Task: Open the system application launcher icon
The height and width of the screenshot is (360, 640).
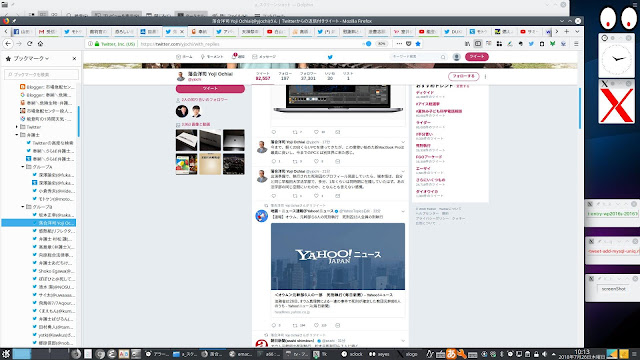Action: [6, 354]
